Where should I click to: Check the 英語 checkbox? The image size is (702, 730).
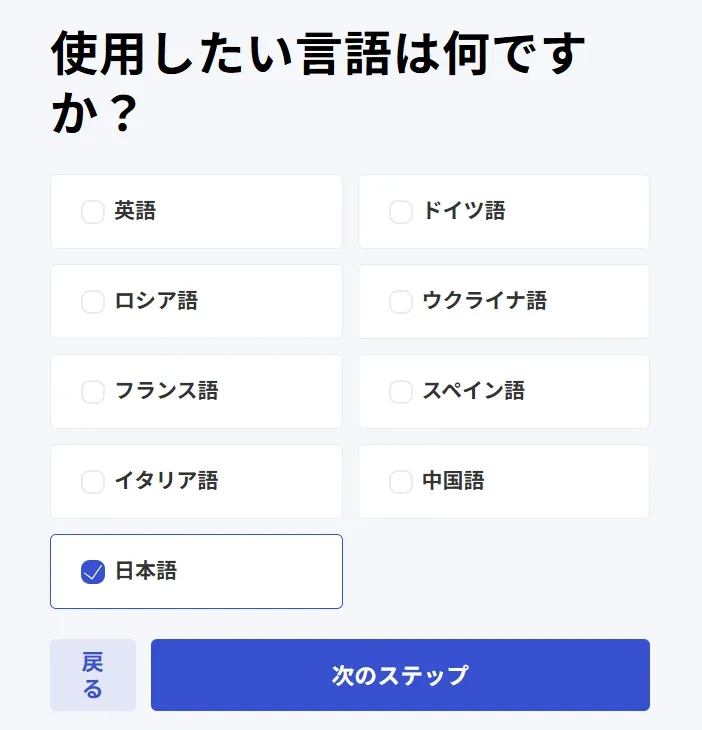pyautogui.click(x=93, y=212)
